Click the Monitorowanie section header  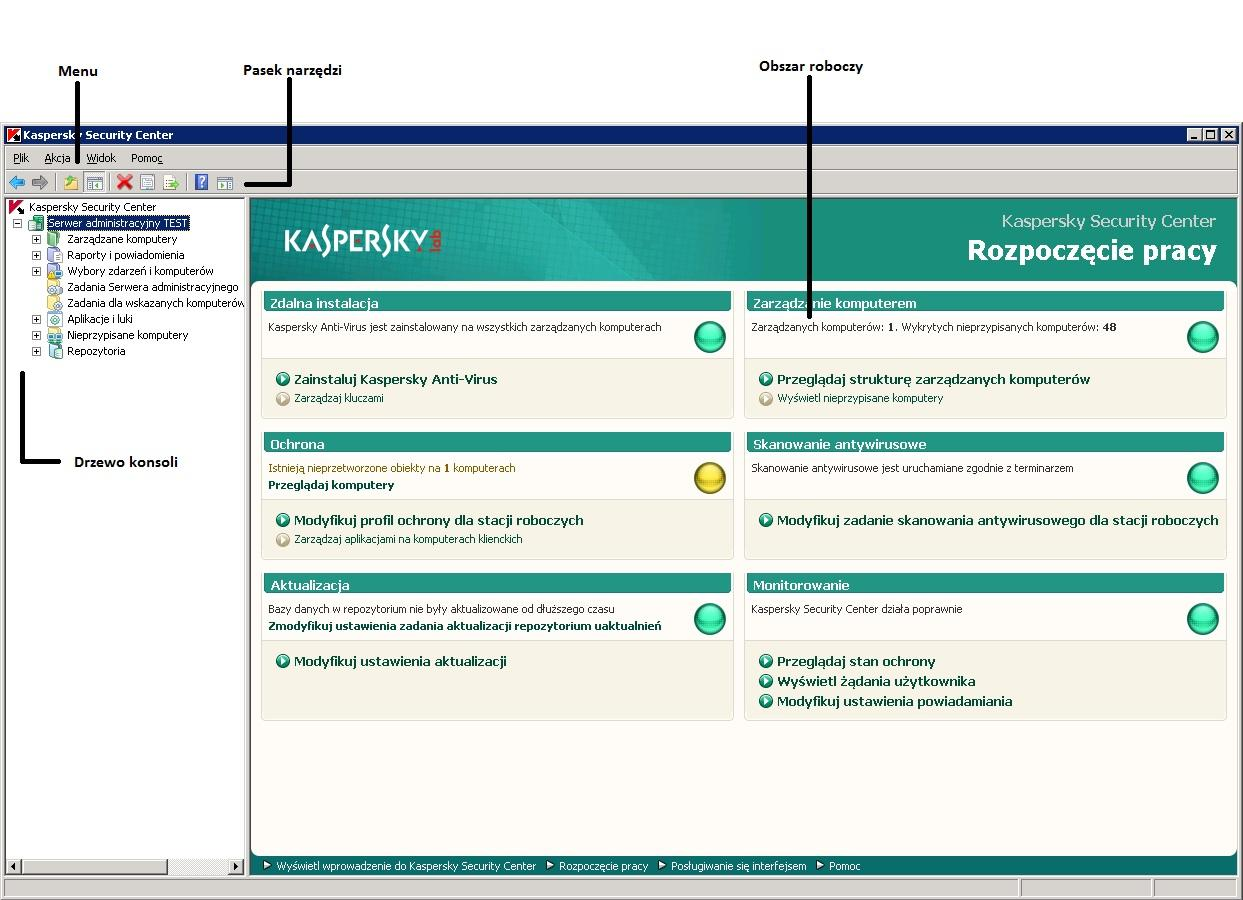point(985,584)
